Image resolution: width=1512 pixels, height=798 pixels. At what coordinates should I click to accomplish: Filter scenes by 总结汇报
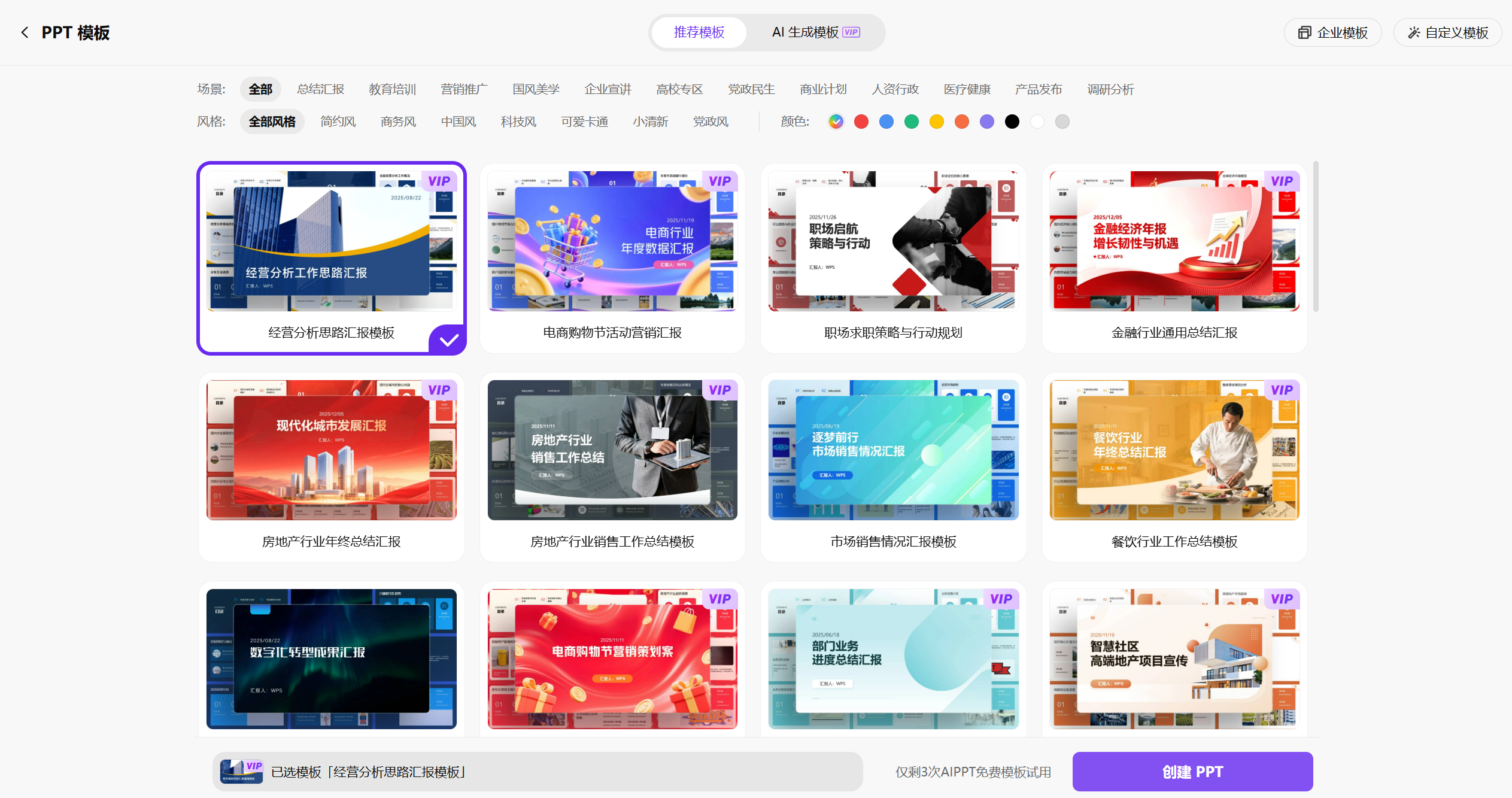tap(320, 89)
